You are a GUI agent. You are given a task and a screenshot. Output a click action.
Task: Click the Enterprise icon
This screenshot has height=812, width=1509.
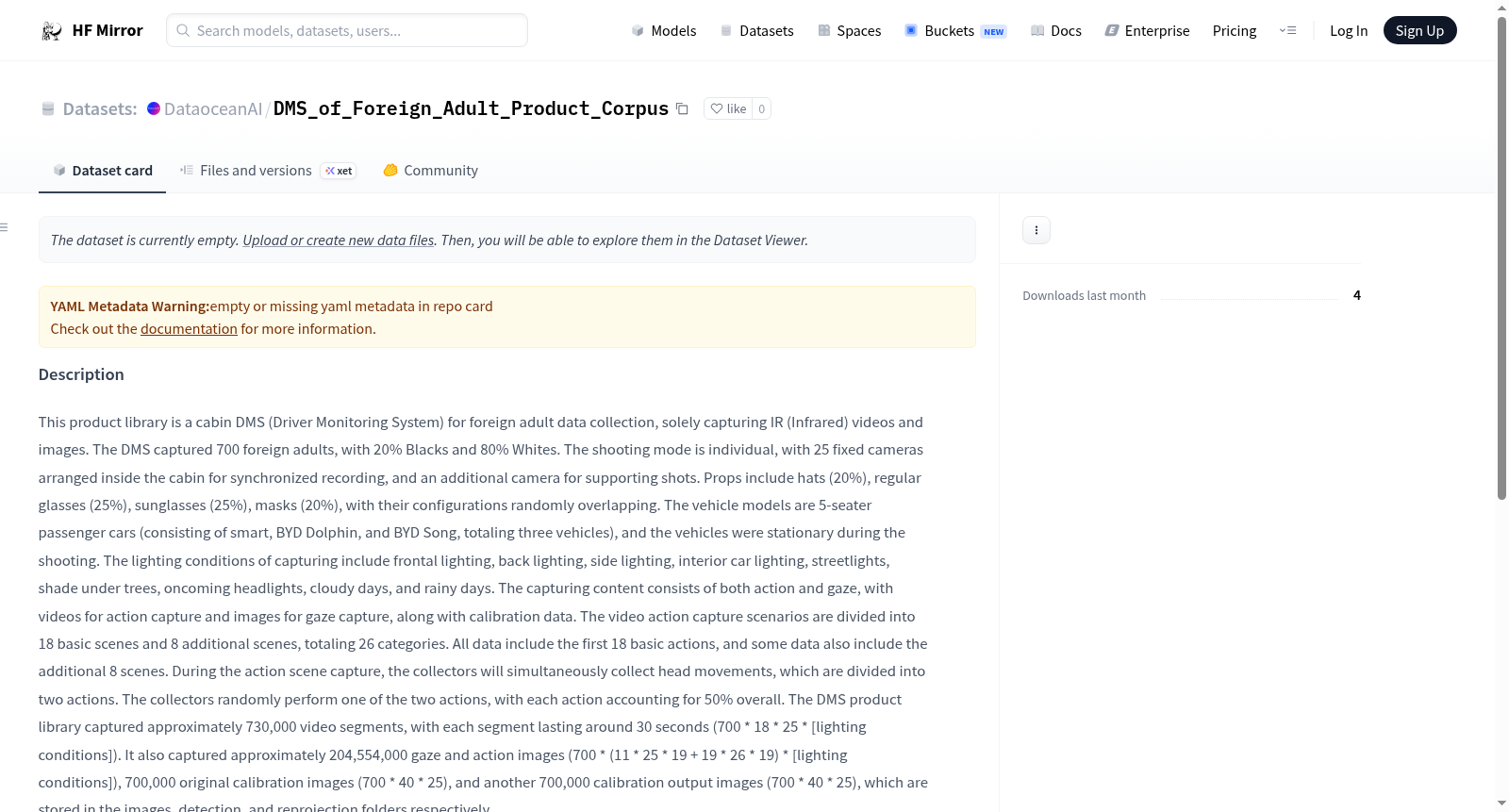pos(1112,31)
